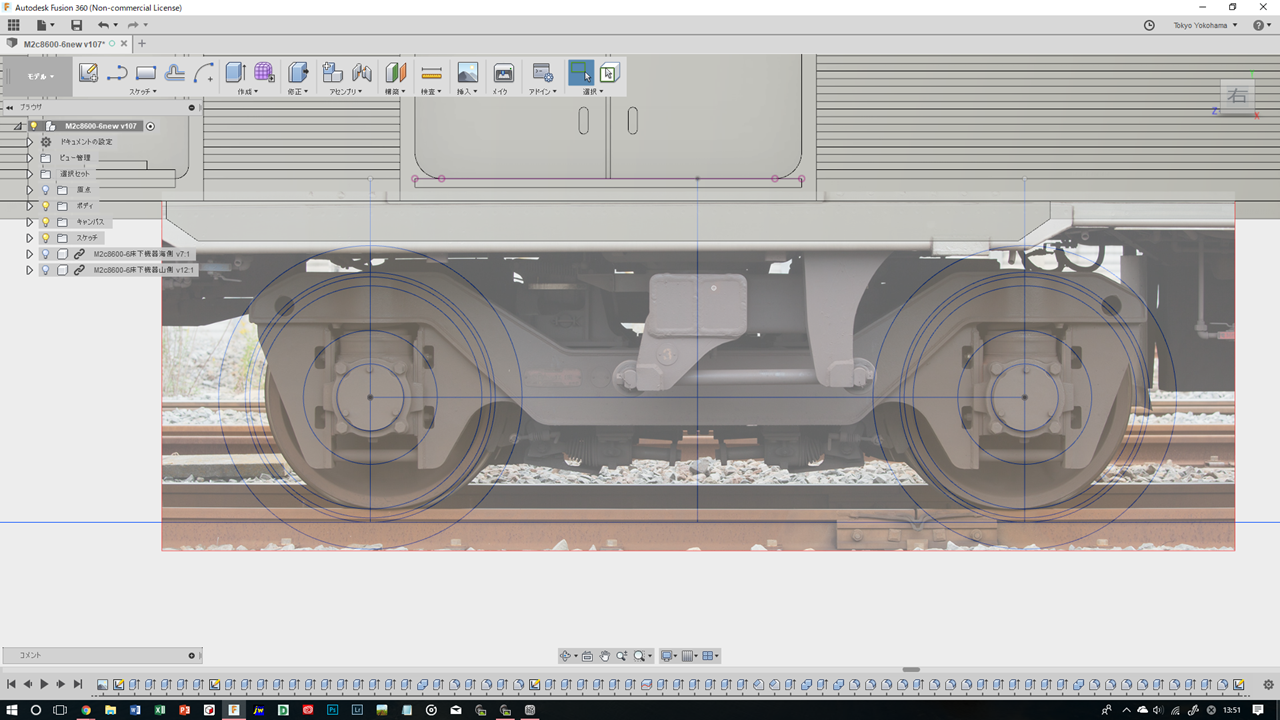1280x720 pixels.
Task: Expand the スケッチ folder in browser
Action: (29, 237)
